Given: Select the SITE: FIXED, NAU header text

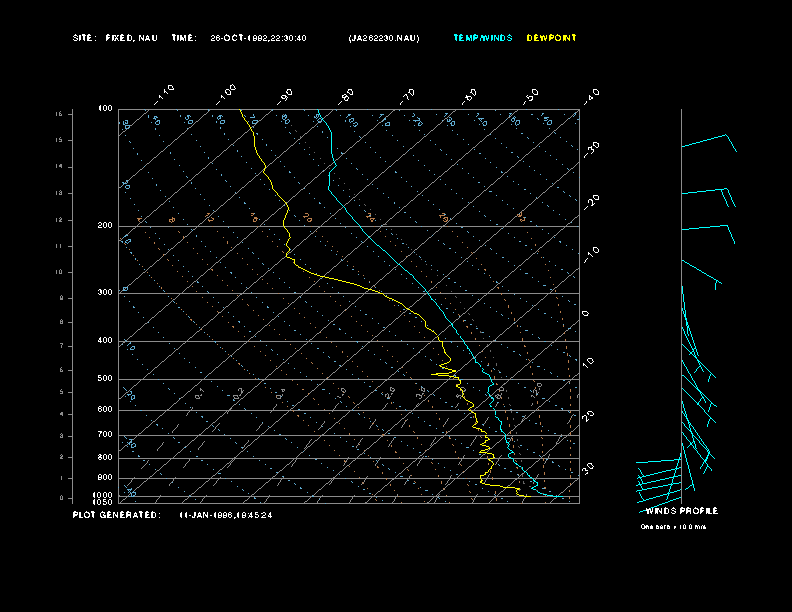Looking at the screenshot, I should [x=115, y=38].
